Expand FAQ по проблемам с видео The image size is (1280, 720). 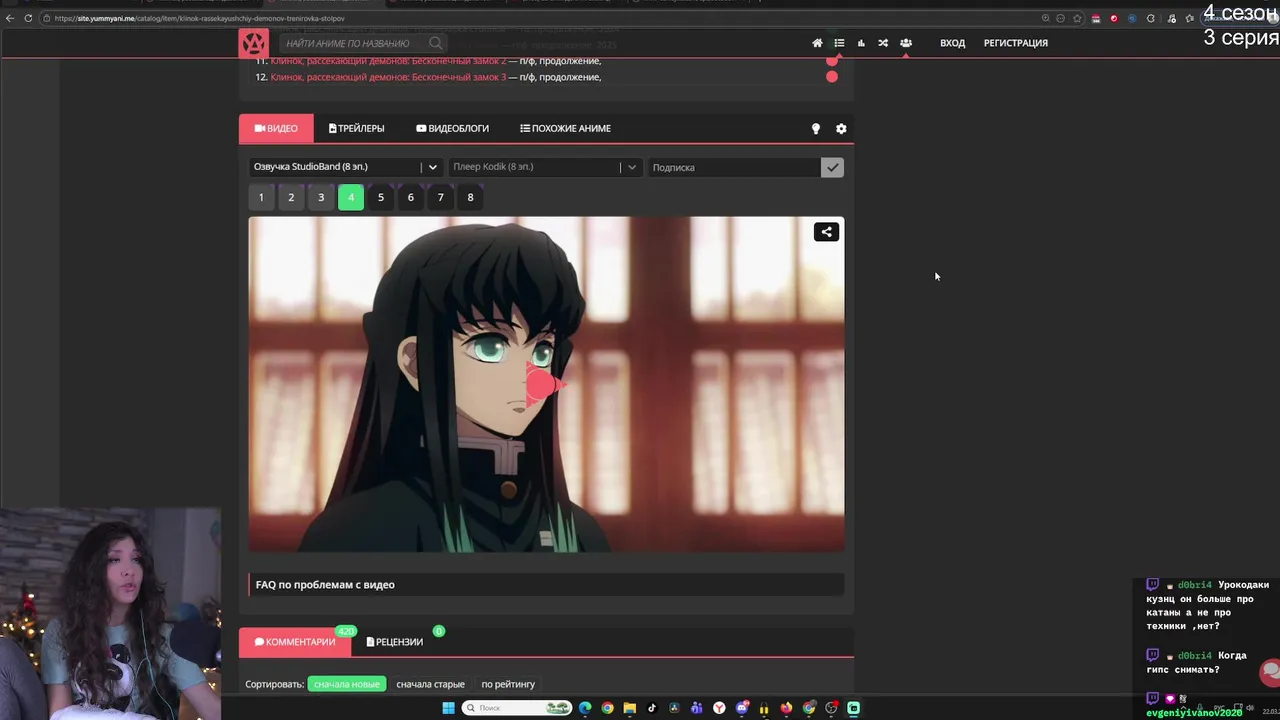pyautogui.click(x=546, y=585)
